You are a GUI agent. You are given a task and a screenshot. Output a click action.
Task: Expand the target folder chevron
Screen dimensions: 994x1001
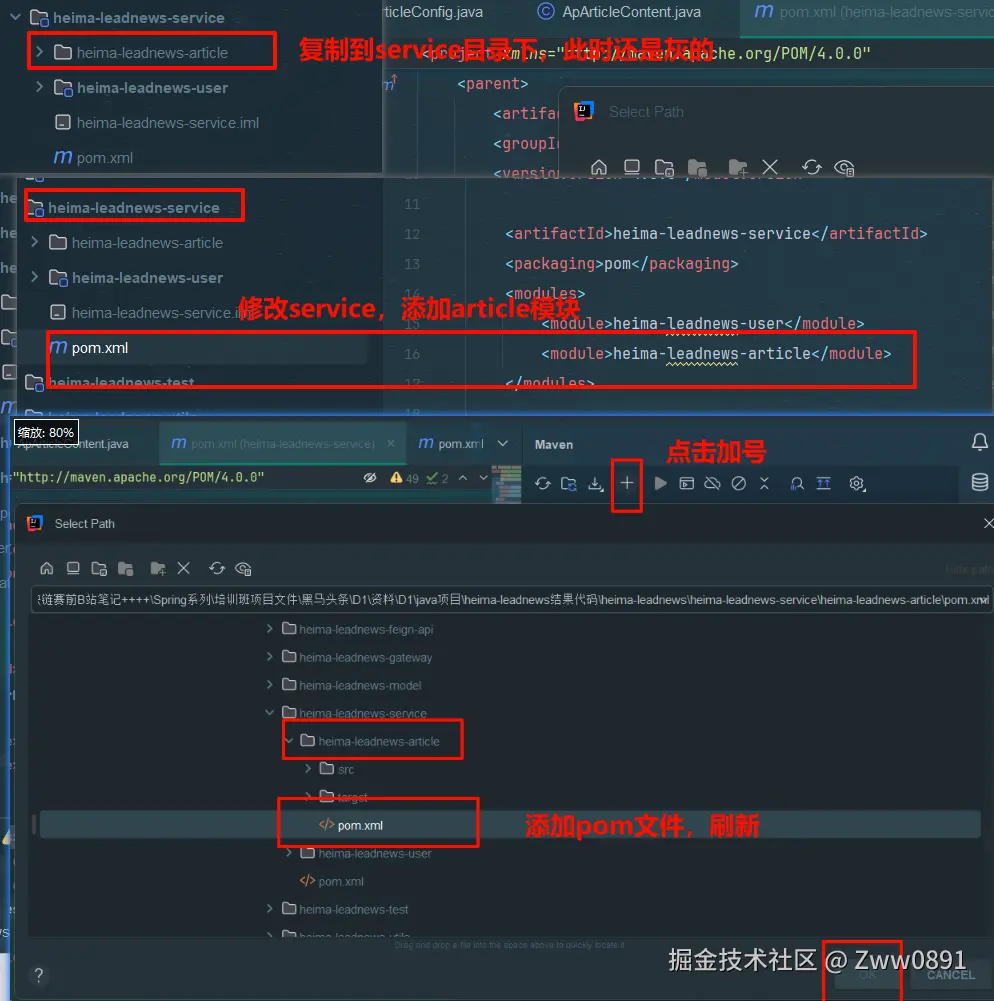click(308, 796)
